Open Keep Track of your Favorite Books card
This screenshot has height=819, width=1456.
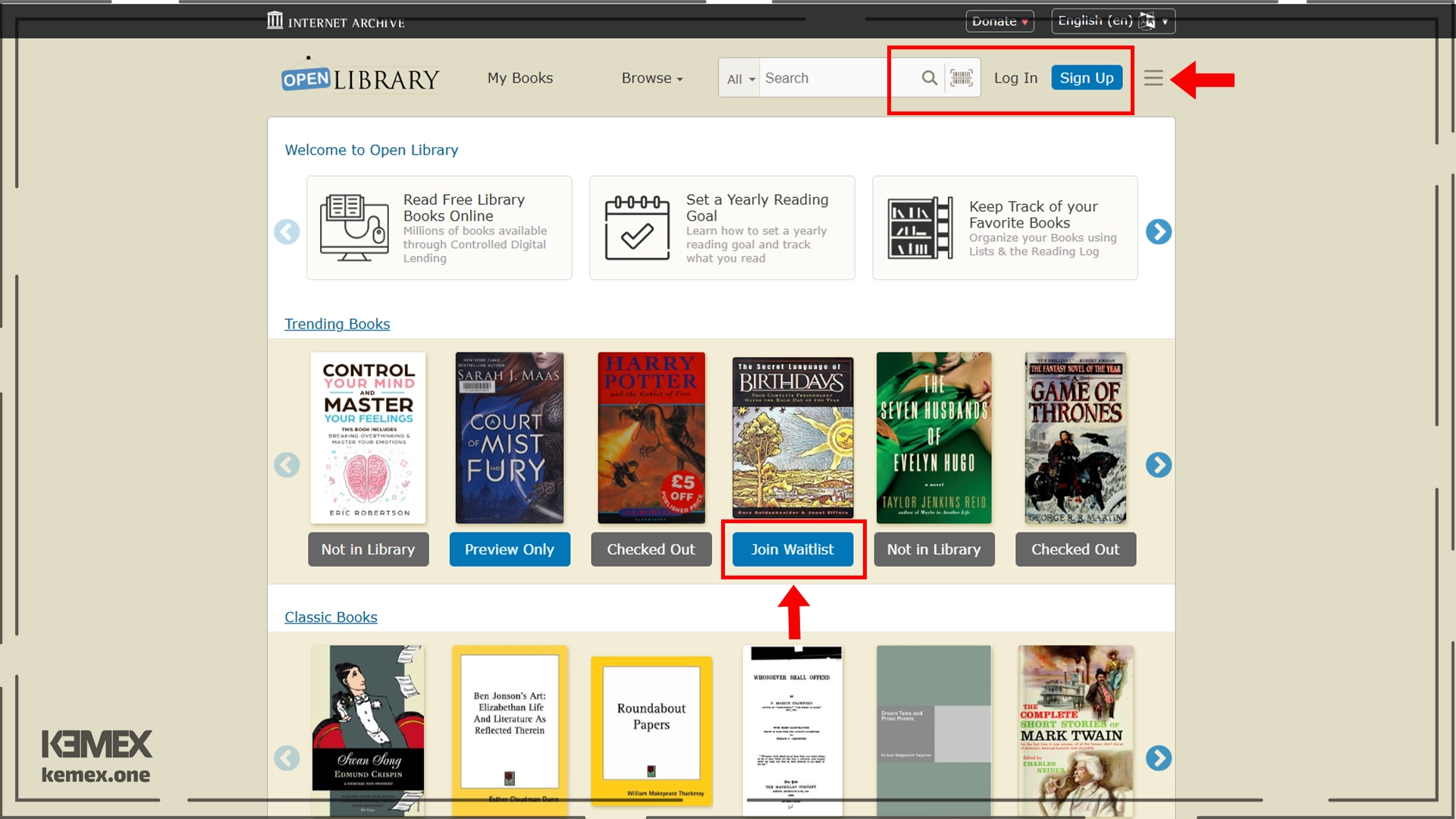[x=1005, y=228]
